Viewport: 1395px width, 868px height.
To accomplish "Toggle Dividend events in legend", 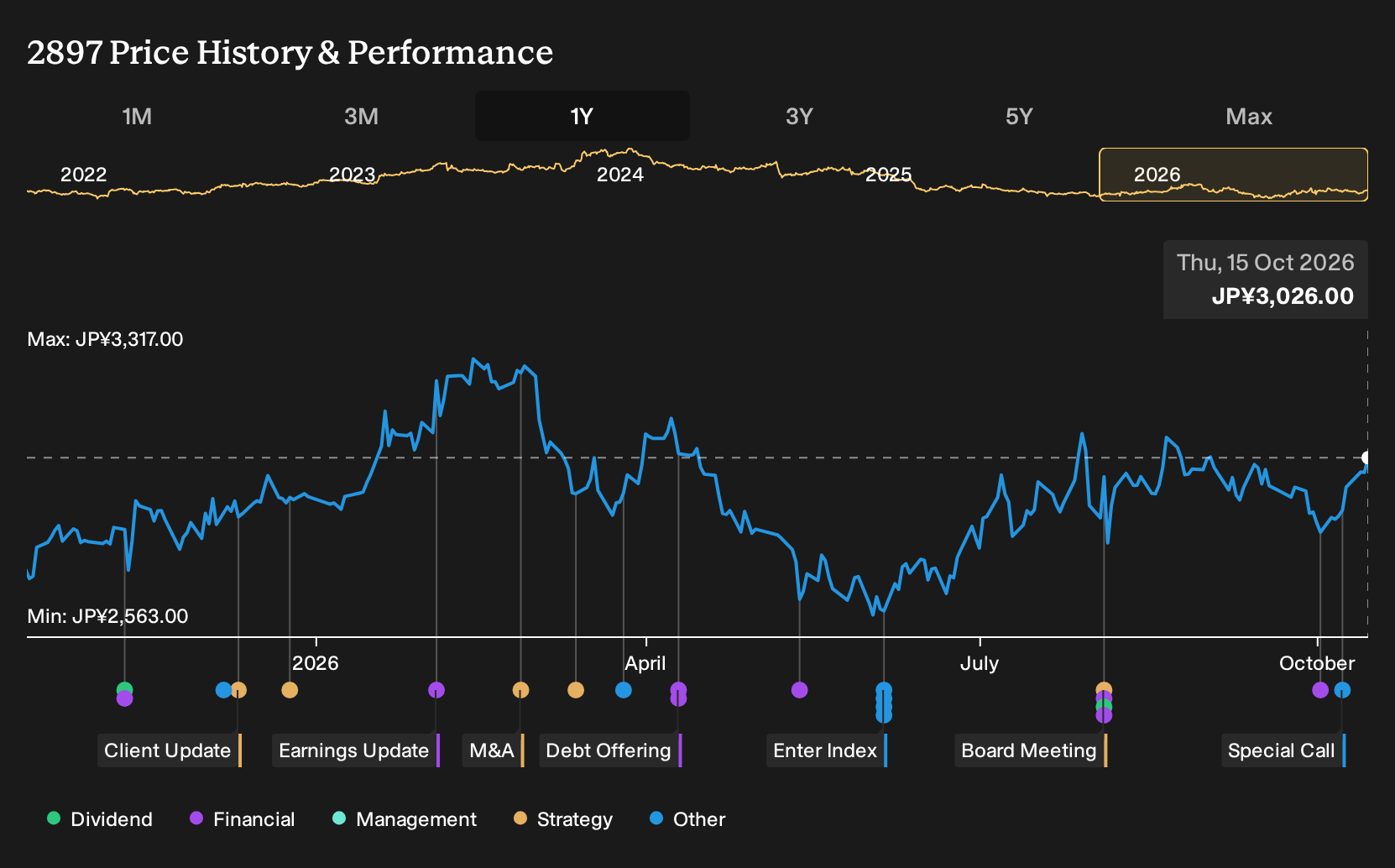I will (x=100, y=819).
